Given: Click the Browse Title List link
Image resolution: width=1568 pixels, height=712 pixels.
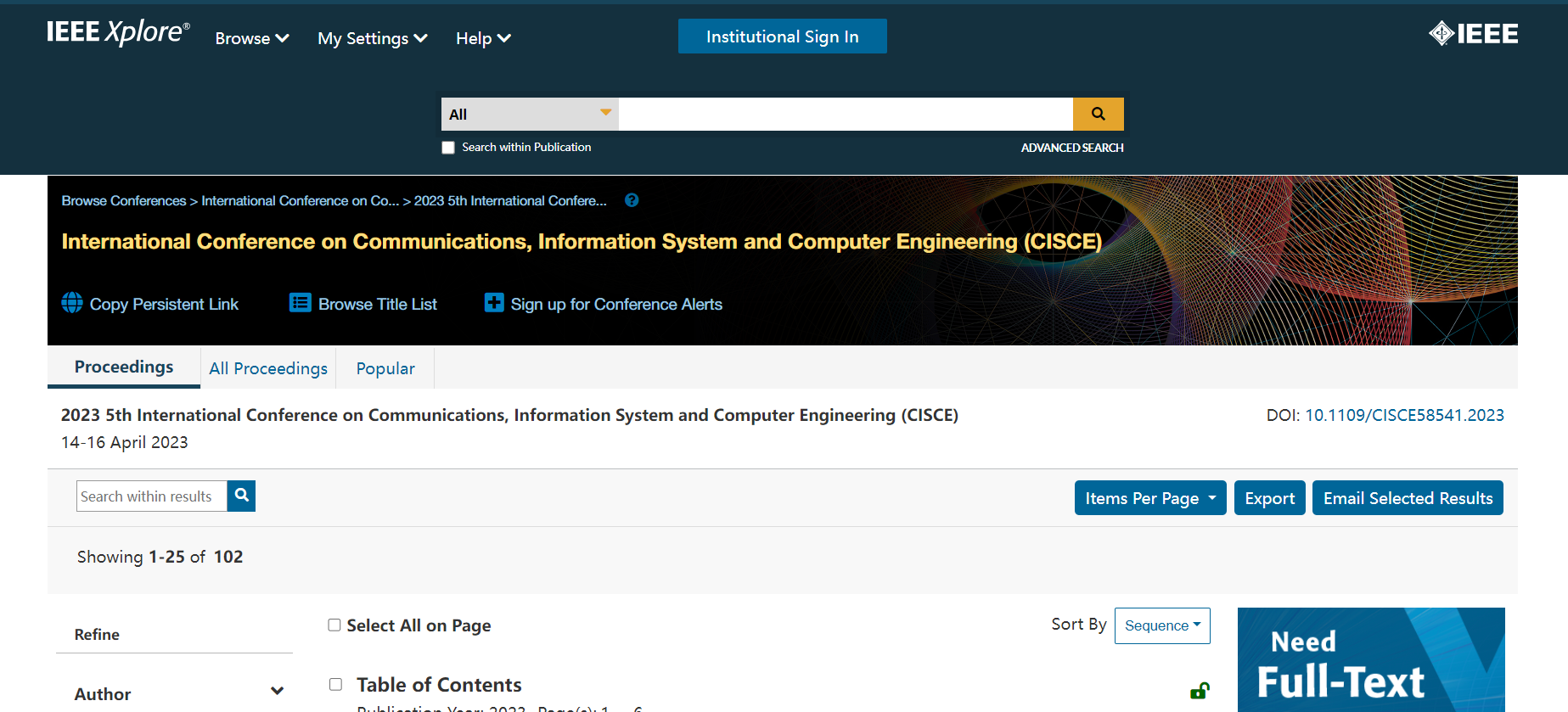Looking at the screenshot, I should [x=378, y=304].
